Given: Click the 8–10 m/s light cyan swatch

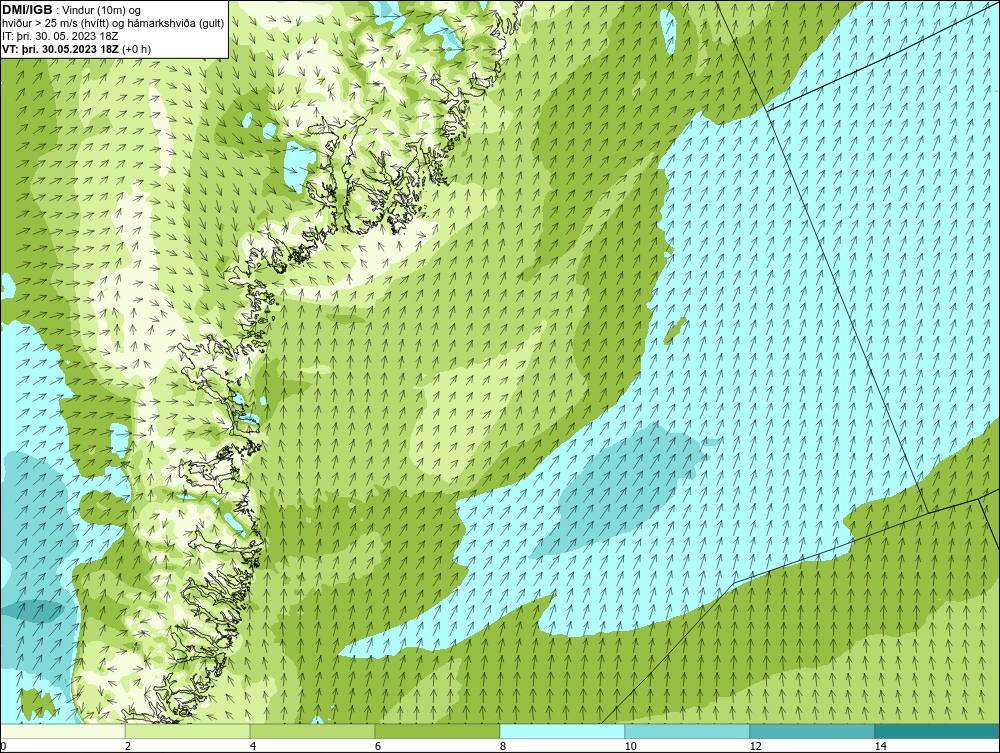Looking at the screenshot, I should (x=562, y=731).
